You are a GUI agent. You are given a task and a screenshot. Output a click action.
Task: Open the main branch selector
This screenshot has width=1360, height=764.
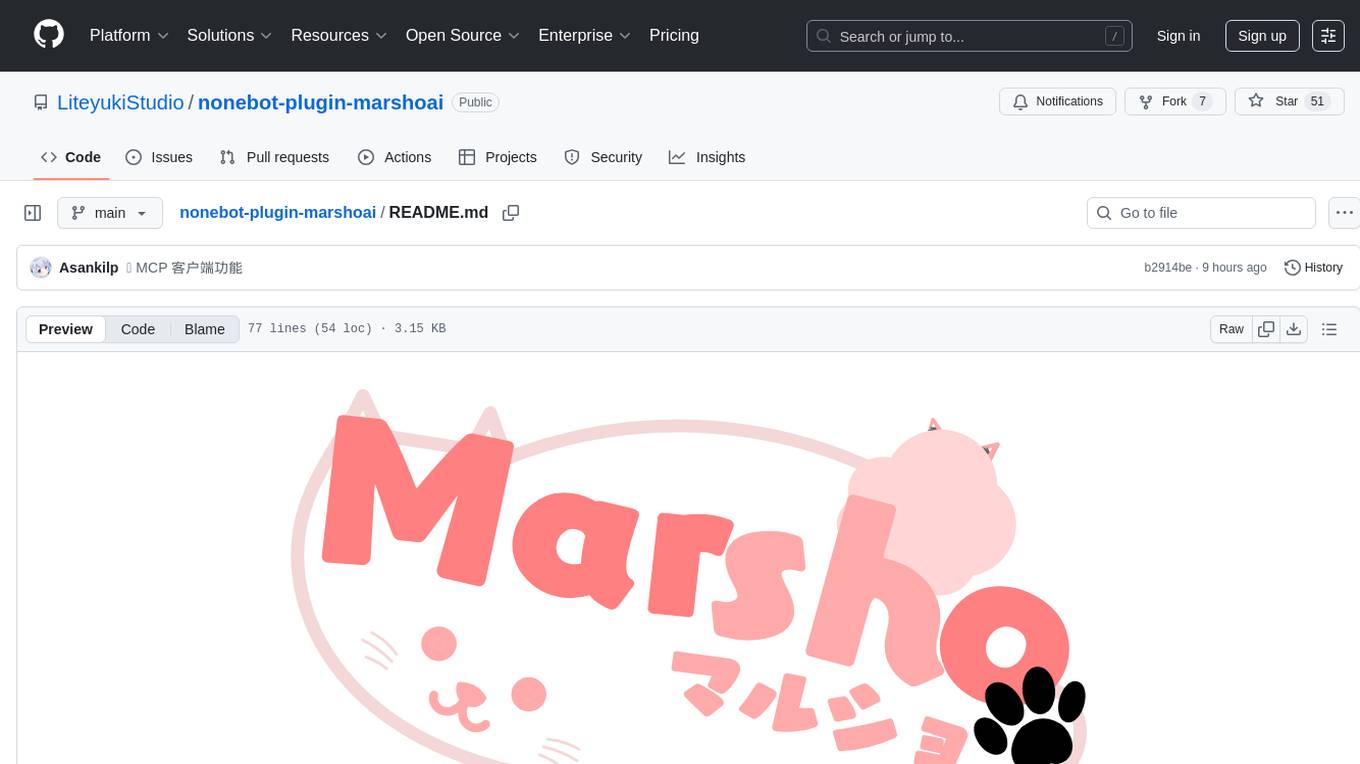[110, 213]
